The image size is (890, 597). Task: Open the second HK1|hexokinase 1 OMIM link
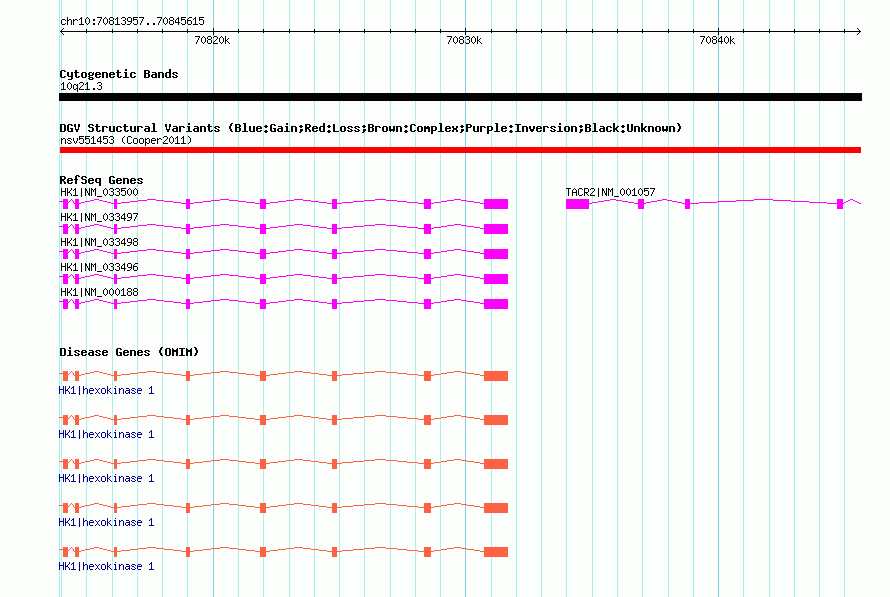click(106, 435)
